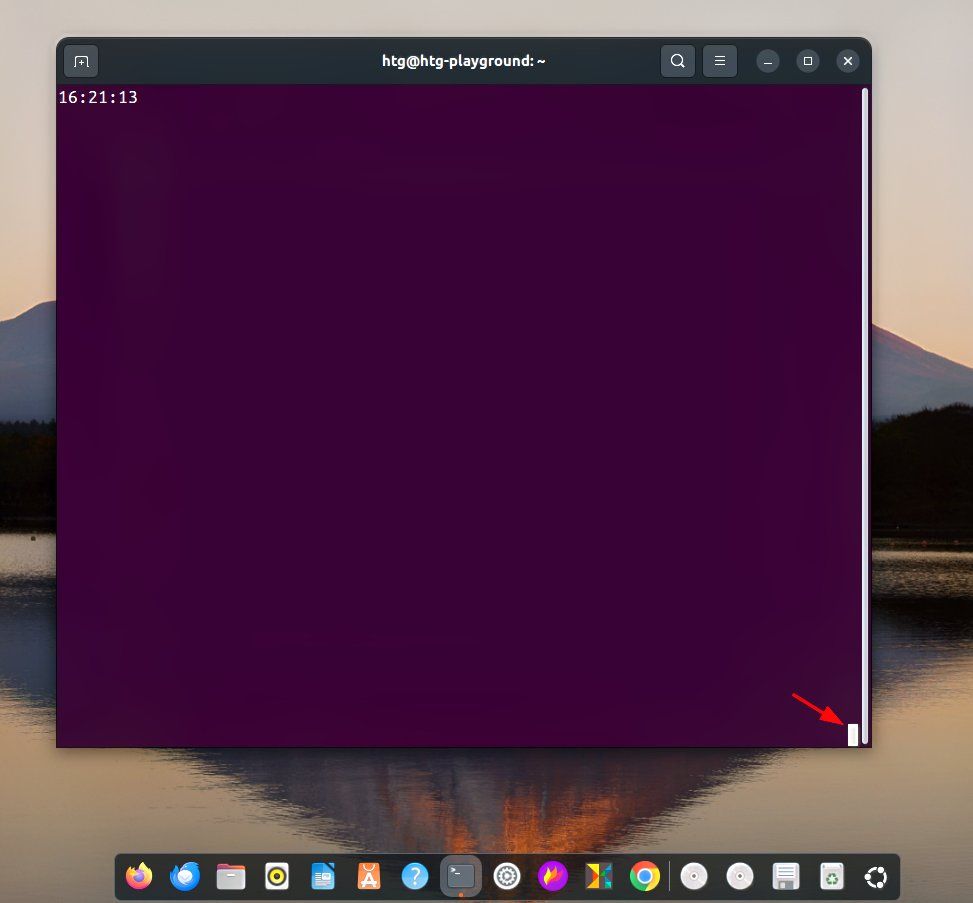Show applications via the Ubuntu logo
The image size is (973, 903).
pyautogui.click(x=876, y=877)
